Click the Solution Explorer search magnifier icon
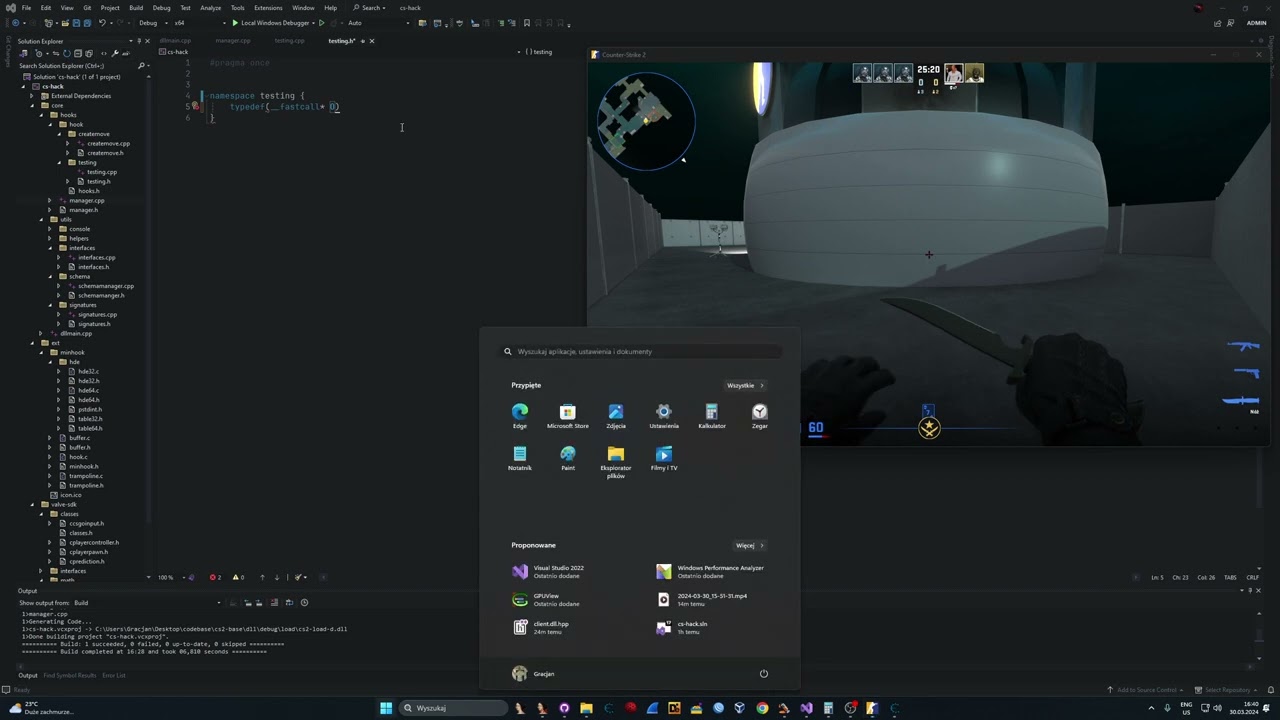 (x=141, y=66)
